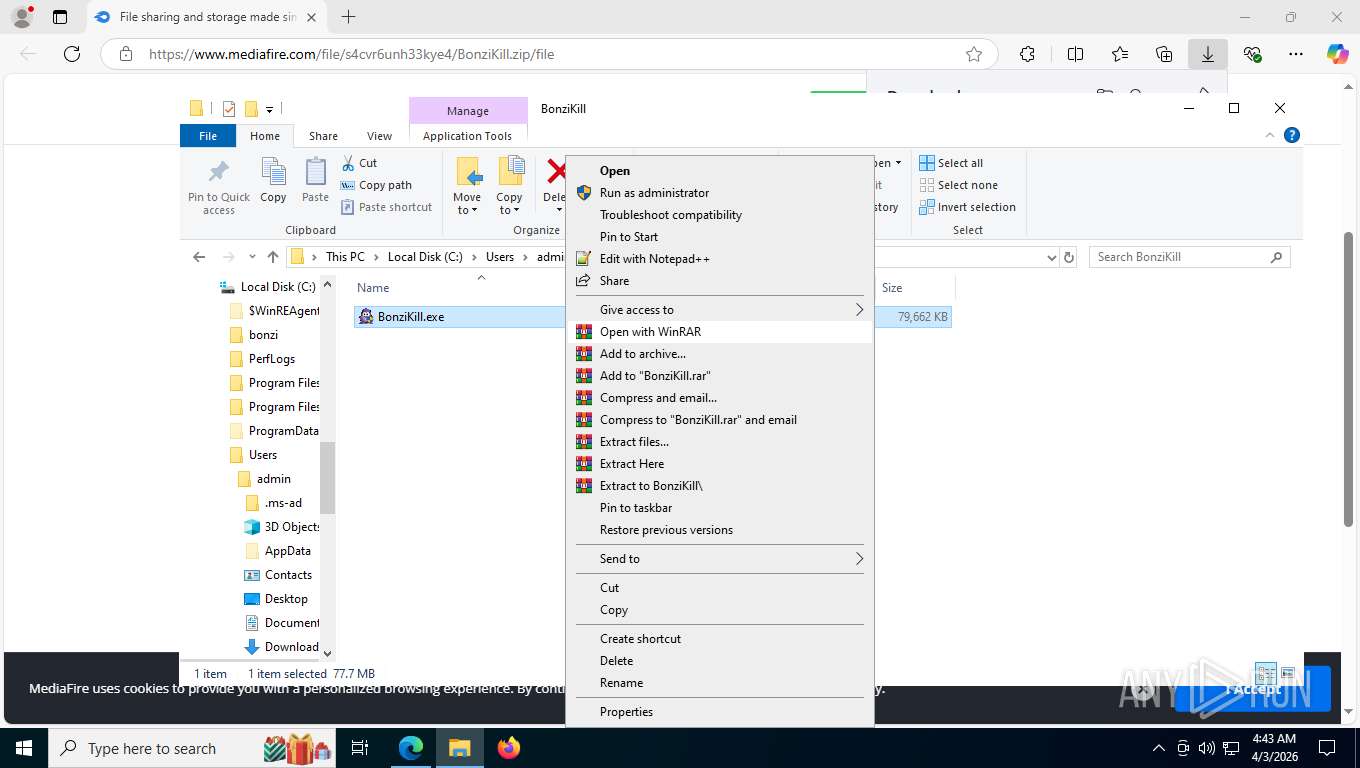Switch to the Share ribbon tab

click(323, 136)
